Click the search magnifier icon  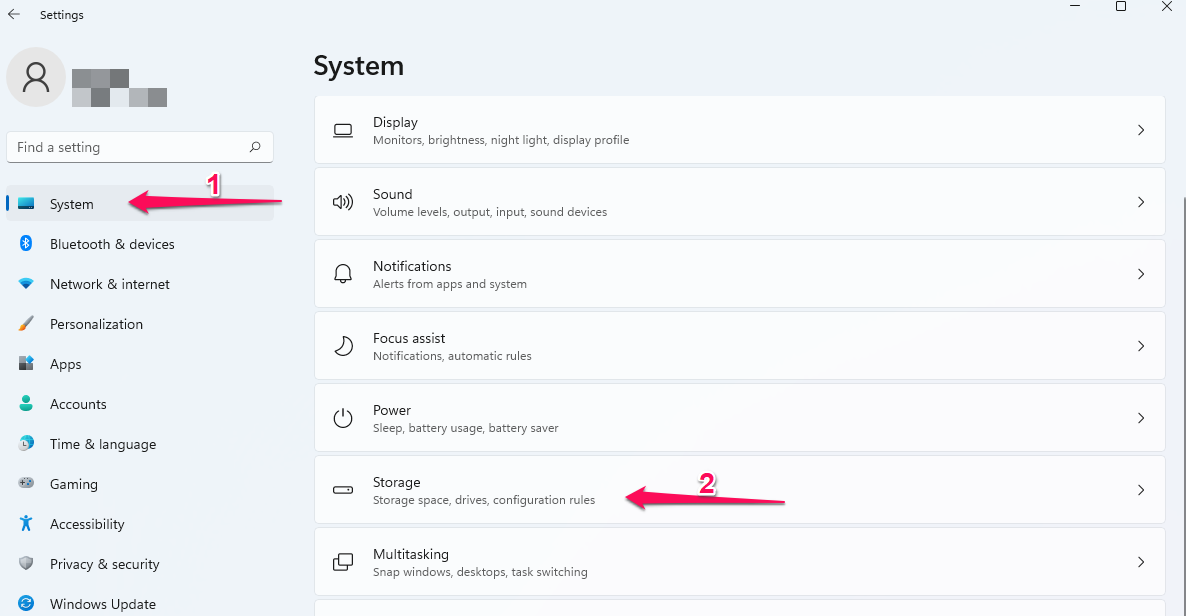coord(255,147)
